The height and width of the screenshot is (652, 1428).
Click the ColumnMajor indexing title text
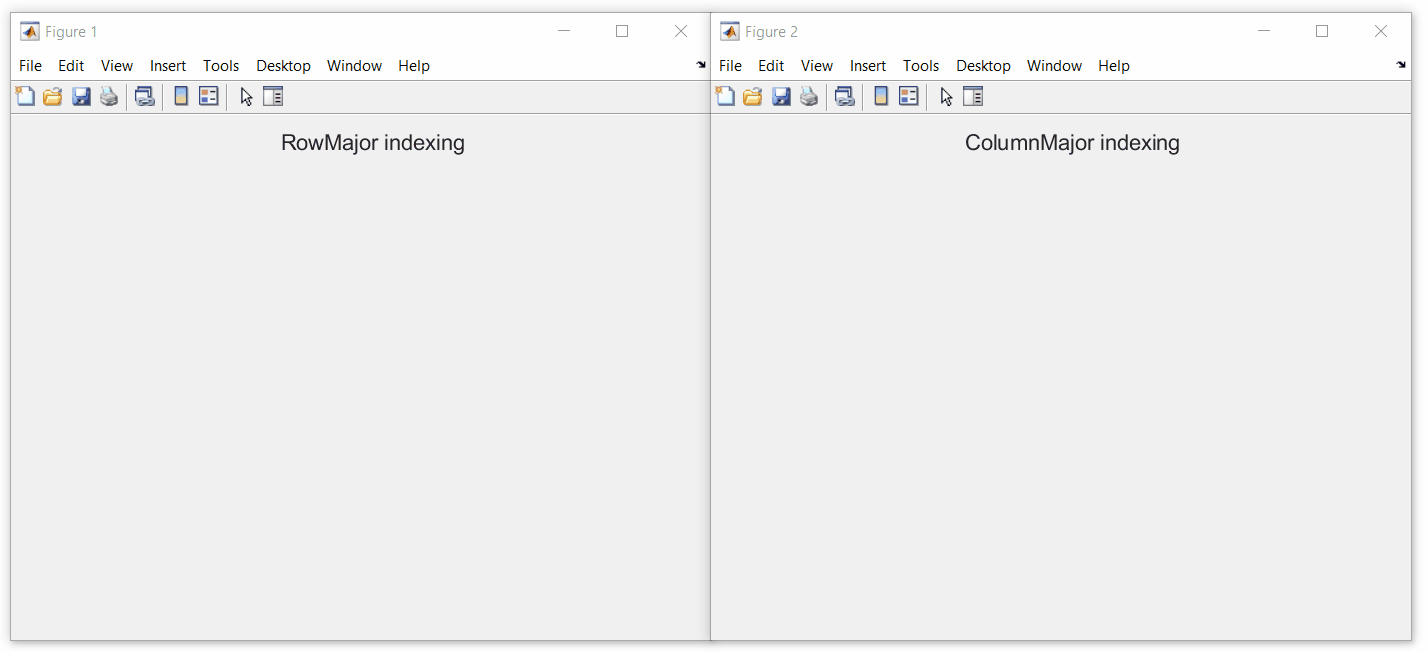point(1072,142)
